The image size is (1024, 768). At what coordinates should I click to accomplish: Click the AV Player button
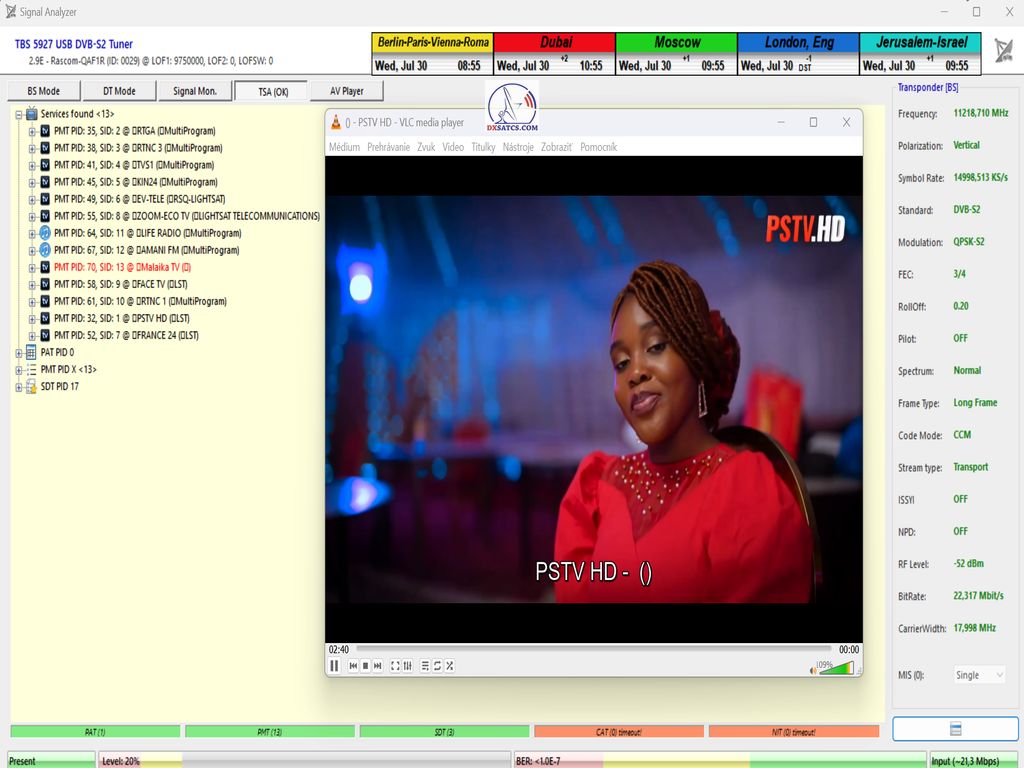click(x=345, y=91)
